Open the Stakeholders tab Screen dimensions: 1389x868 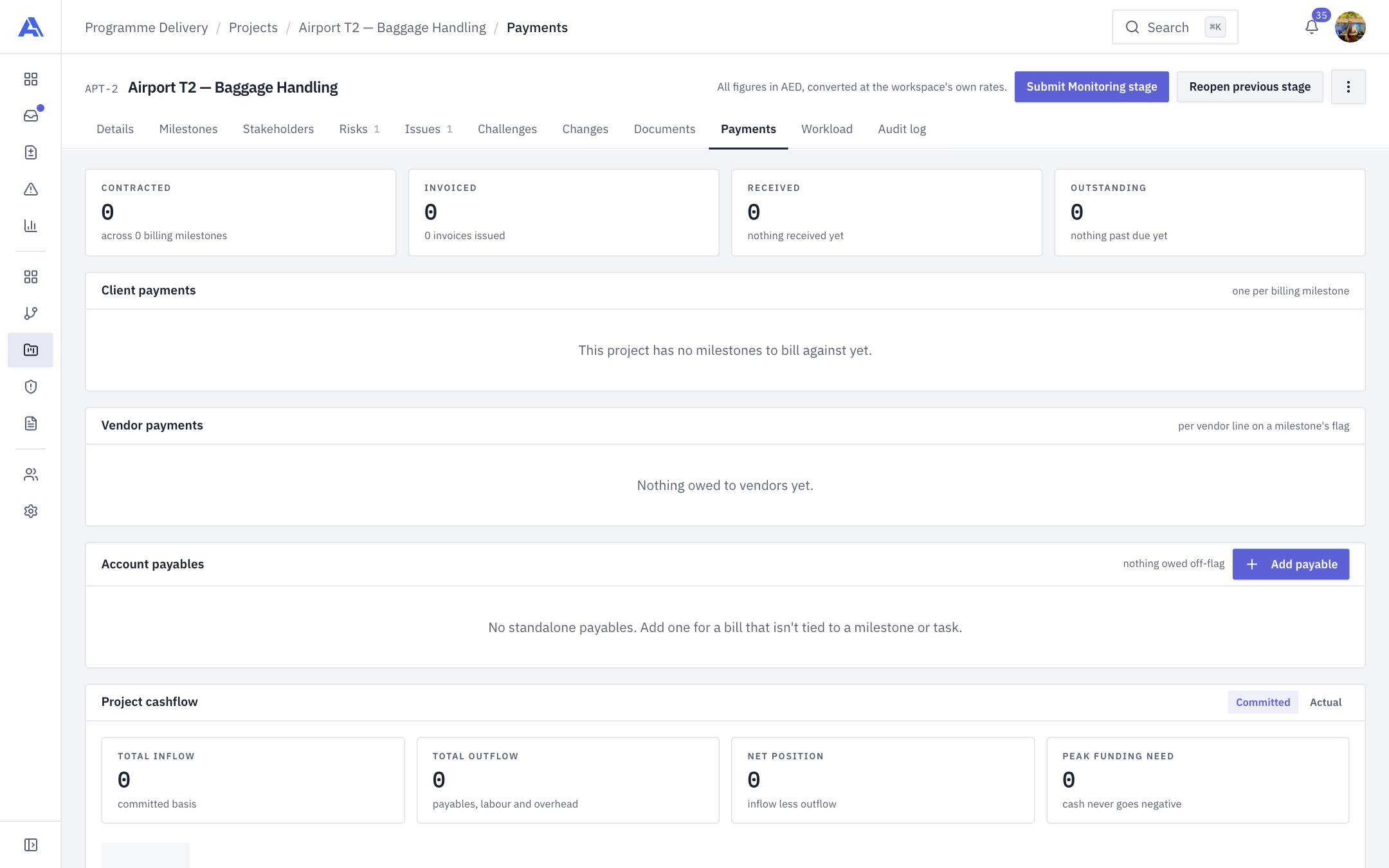[278, 129]
